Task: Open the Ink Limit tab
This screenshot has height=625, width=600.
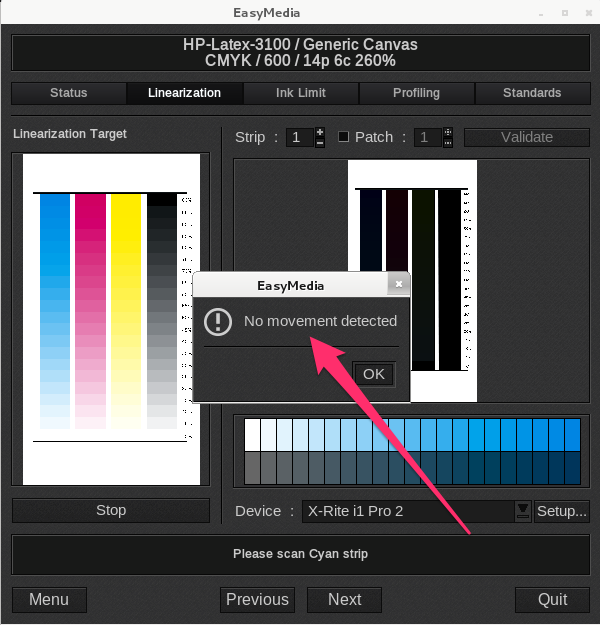Action: coord(301,93)
